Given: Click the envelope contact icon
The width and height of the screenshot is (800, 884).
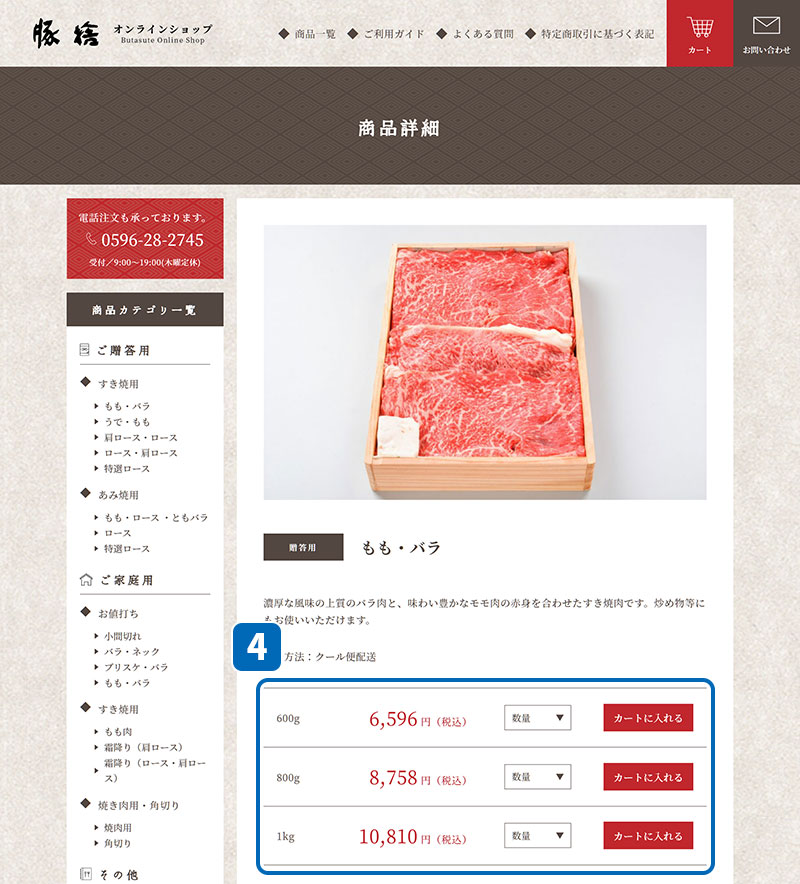Looking at the screenshot, I should click(766, 25).
